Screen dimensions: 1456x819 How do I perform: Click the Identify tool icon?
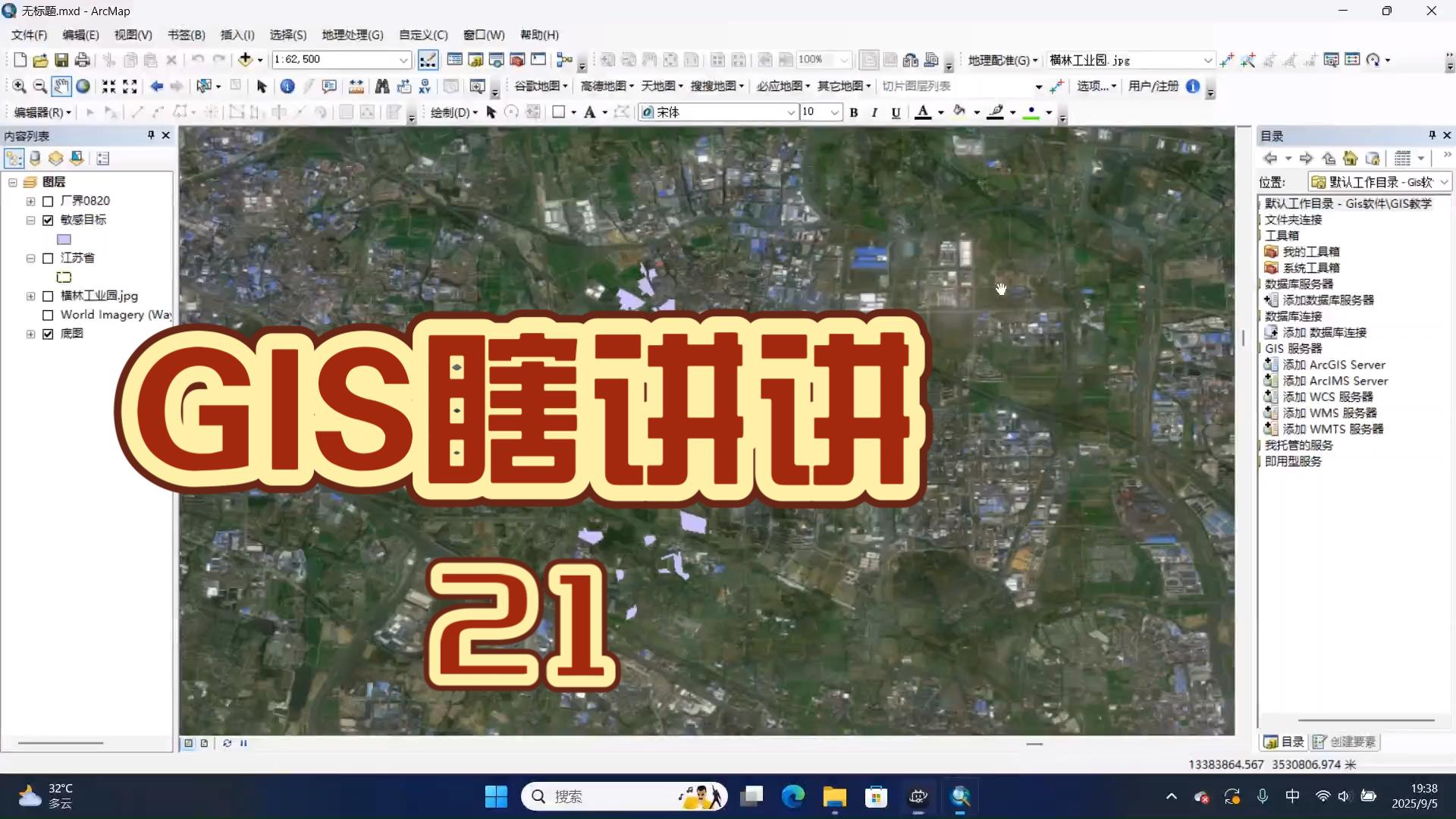click(287, 86)
